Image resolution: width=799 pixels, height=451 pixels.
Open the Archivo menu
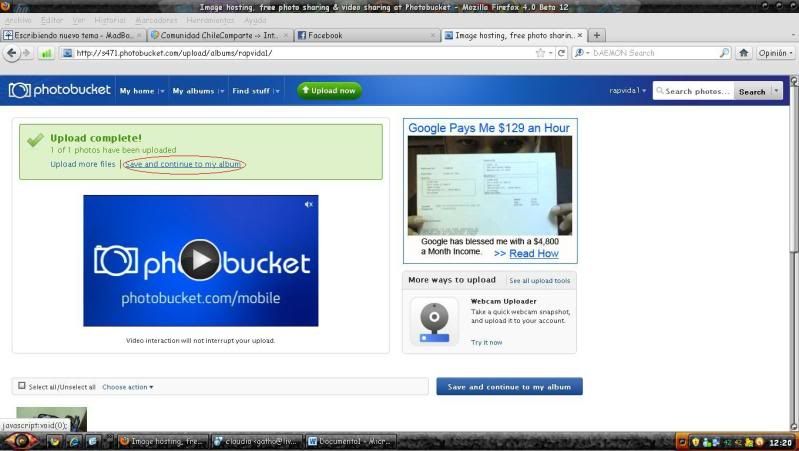18,20
